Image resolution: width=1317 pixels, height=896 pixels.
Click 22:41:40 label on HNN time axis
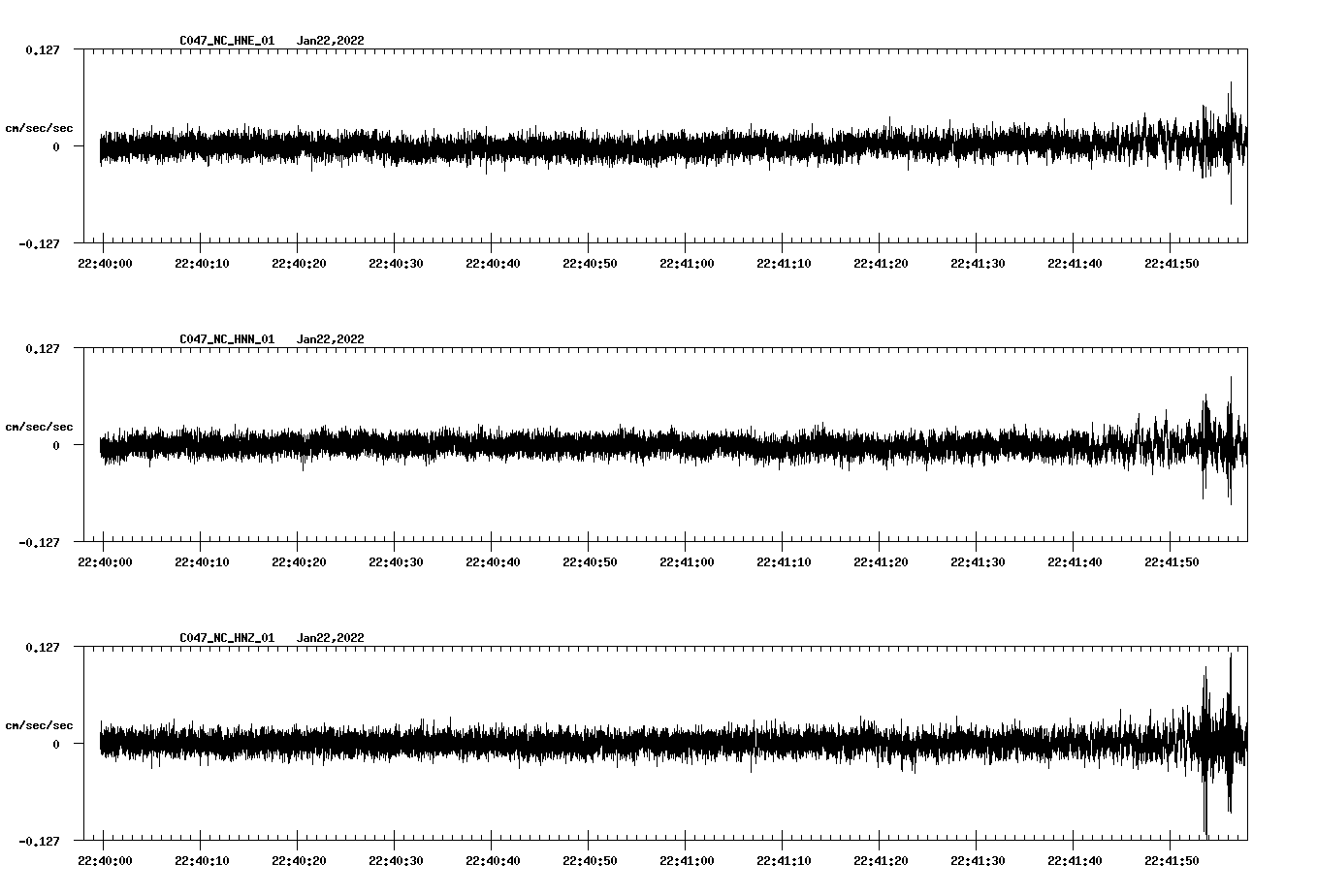[1075, 562]
